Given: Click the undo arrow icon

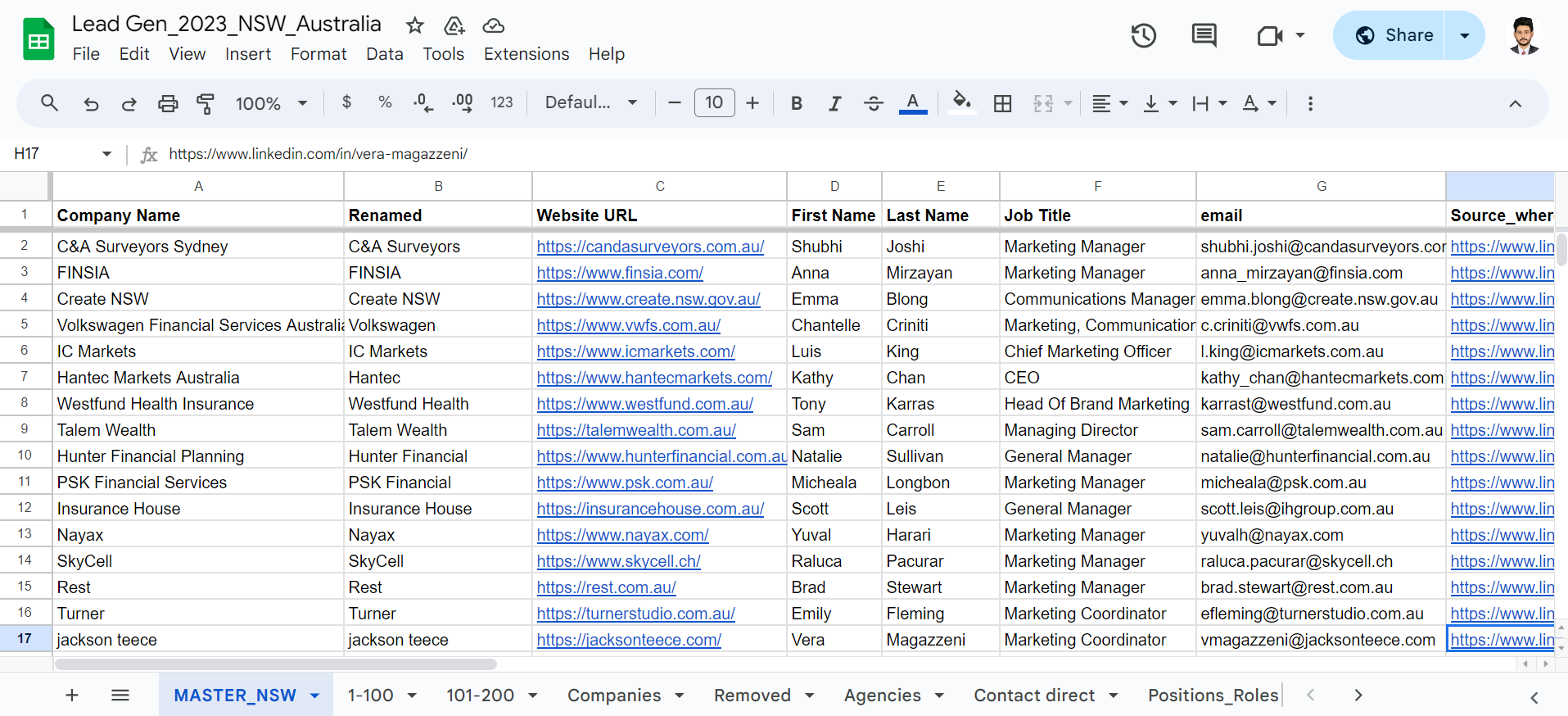Looking at the screenshot, I should click(x=91, y=103).
